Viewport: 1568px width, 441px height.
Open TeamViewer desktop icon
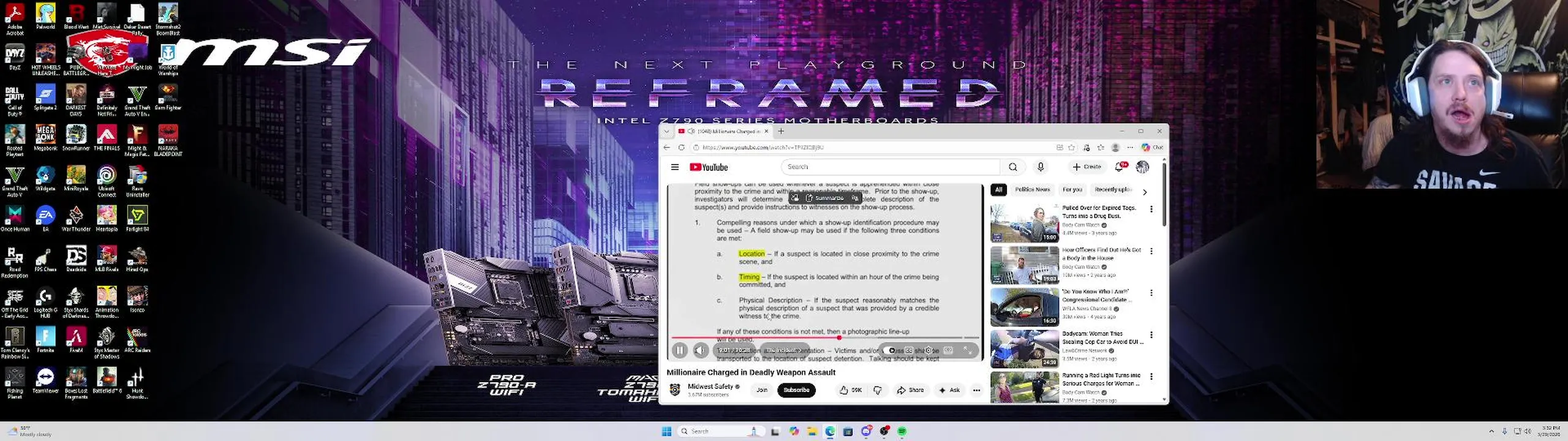45,380
